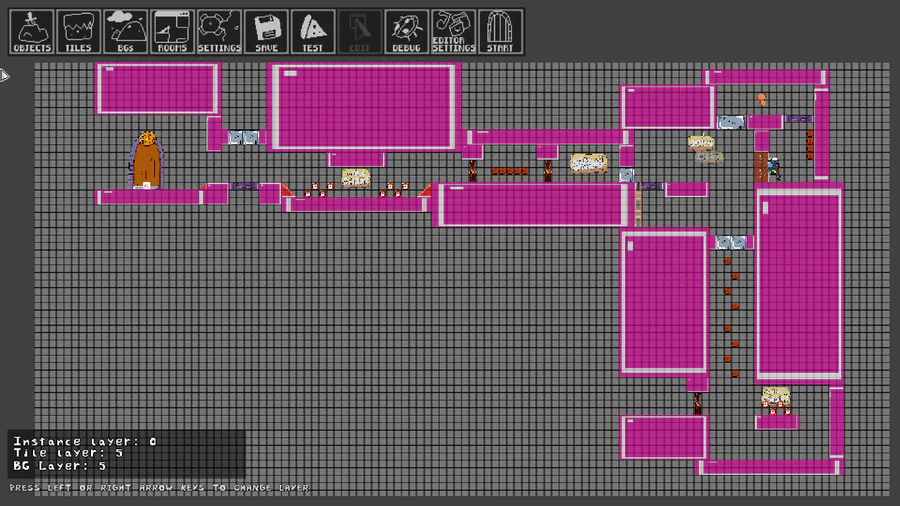The image size is (900, 506).
Task: Open the BGs background menu
Action: (x=126, y=32)
